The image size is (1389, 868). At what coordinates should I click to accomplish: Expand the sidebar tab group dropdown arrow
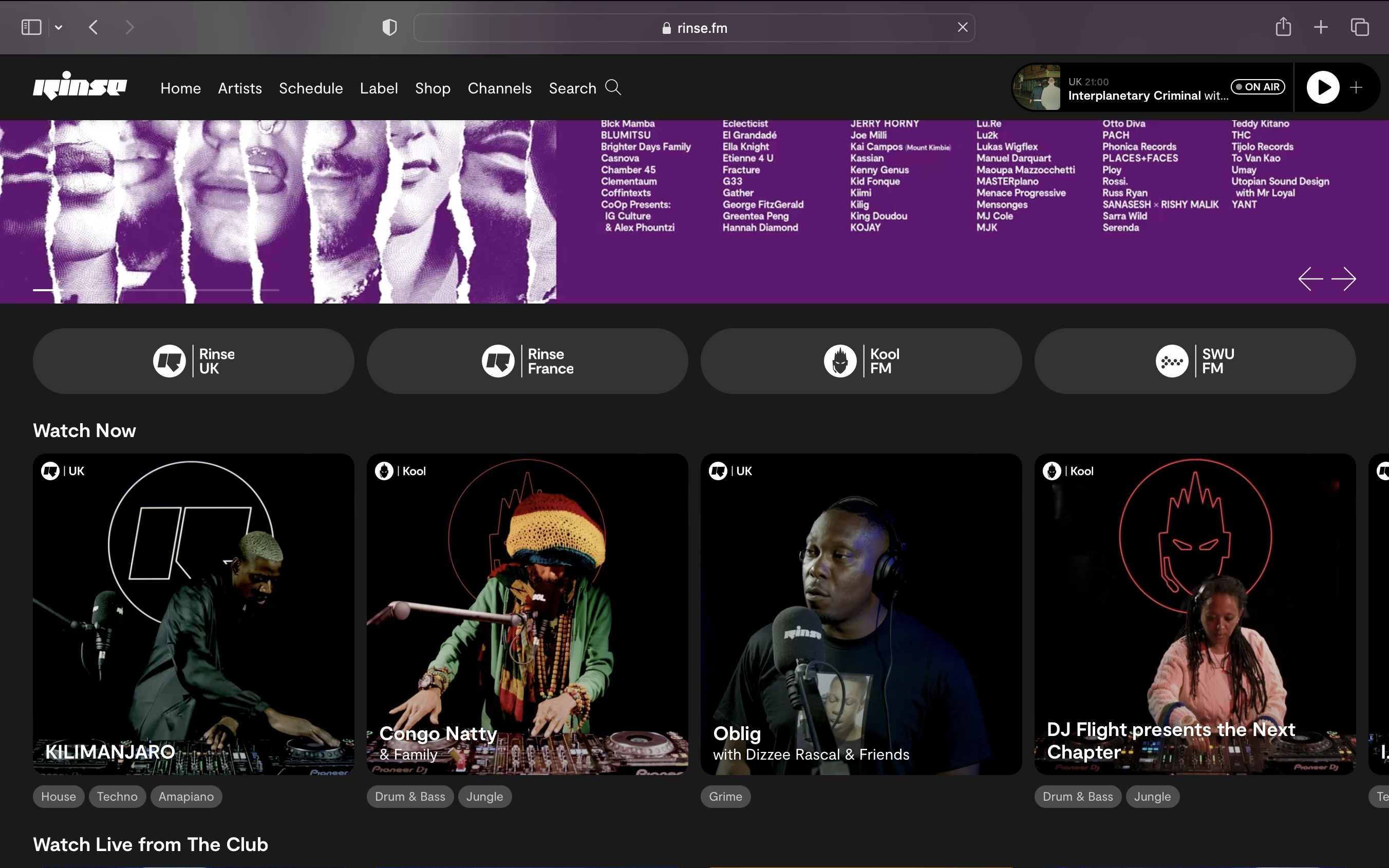click(59, 27)
